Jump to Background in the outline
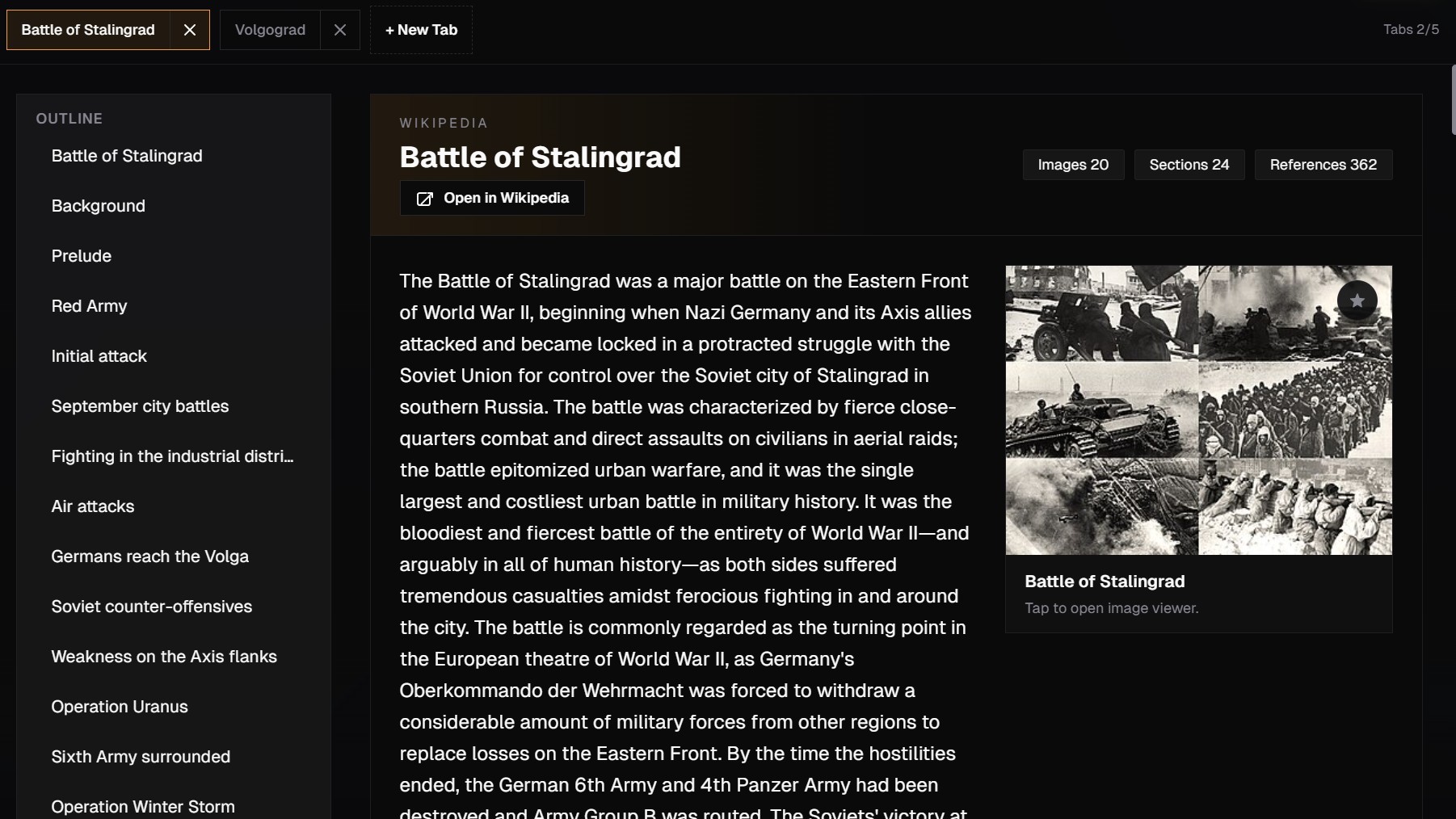Screen dimensions: 1456x819 [x=99, y=206]
